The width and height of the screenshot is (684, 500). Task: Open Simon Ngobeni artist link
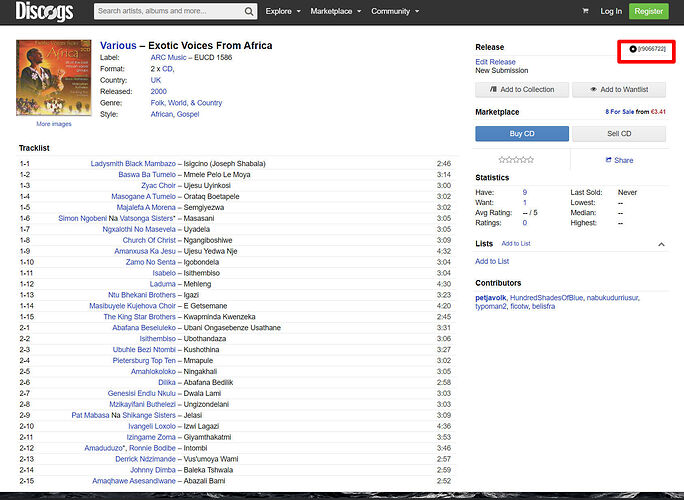(x=82, y=218)
